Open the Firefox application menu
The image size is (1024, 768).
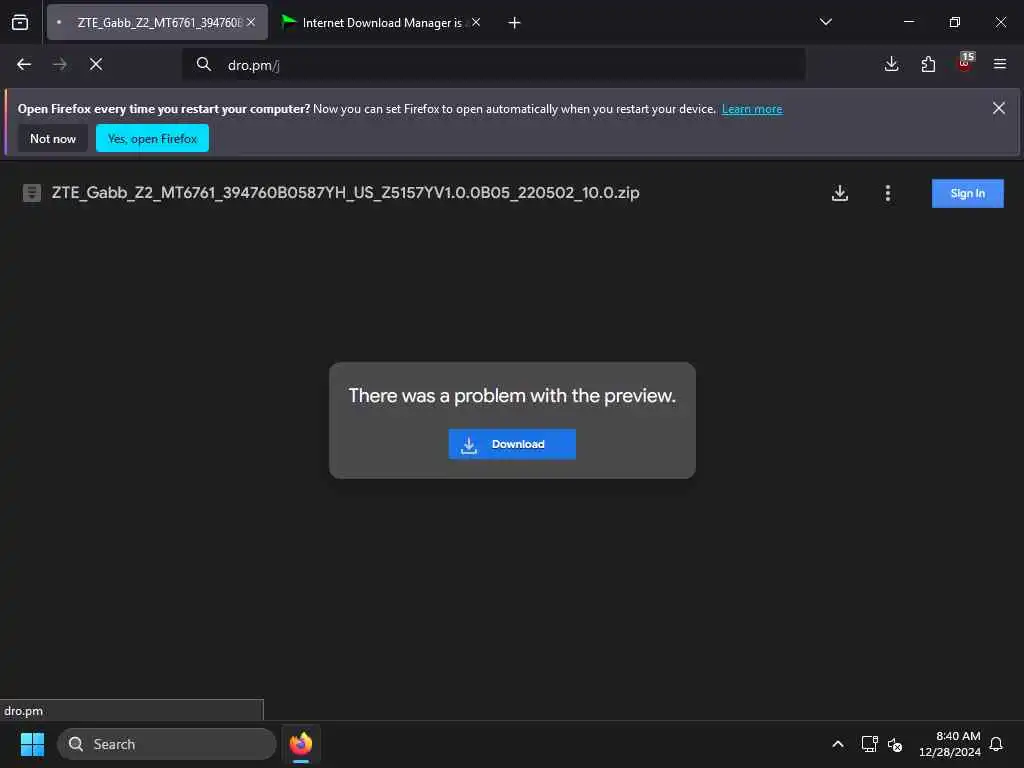pos(1000,64)
